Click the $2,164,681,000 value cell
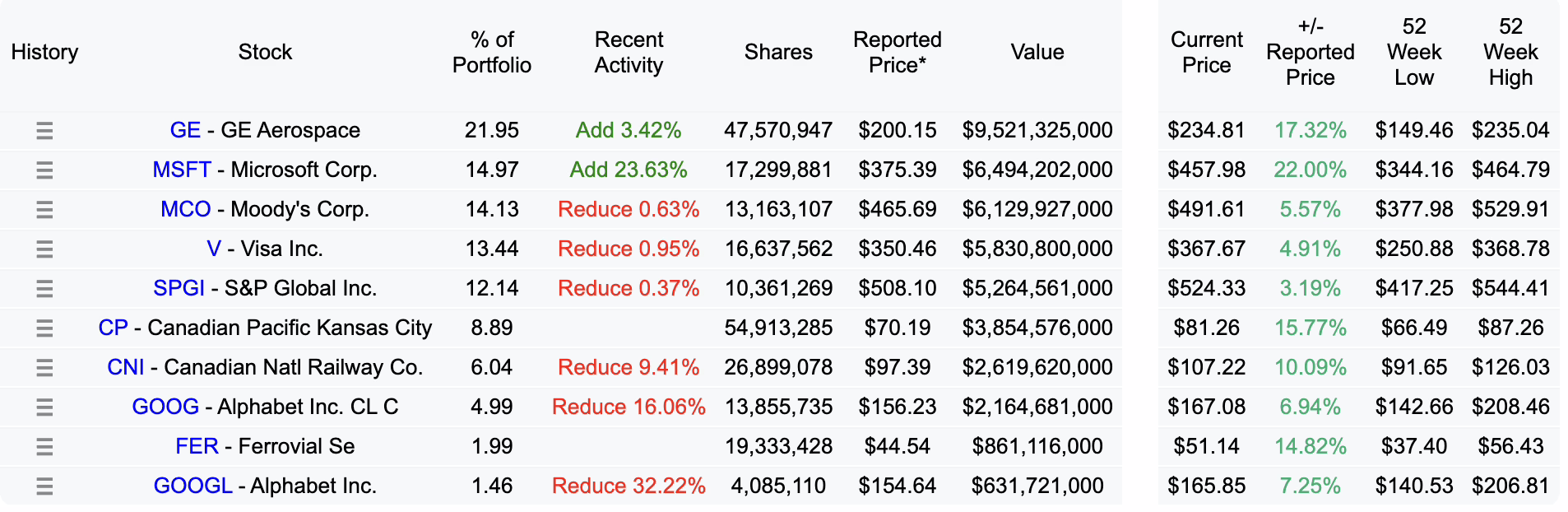Viewport: 1568px width, 512px height. click(x=1037, y=407)
